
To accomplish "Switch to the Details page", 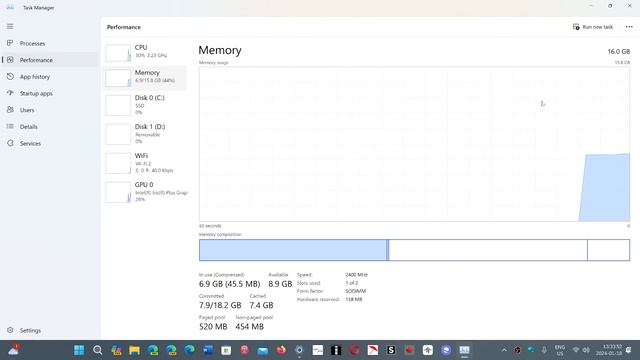I will pos(49,127).
